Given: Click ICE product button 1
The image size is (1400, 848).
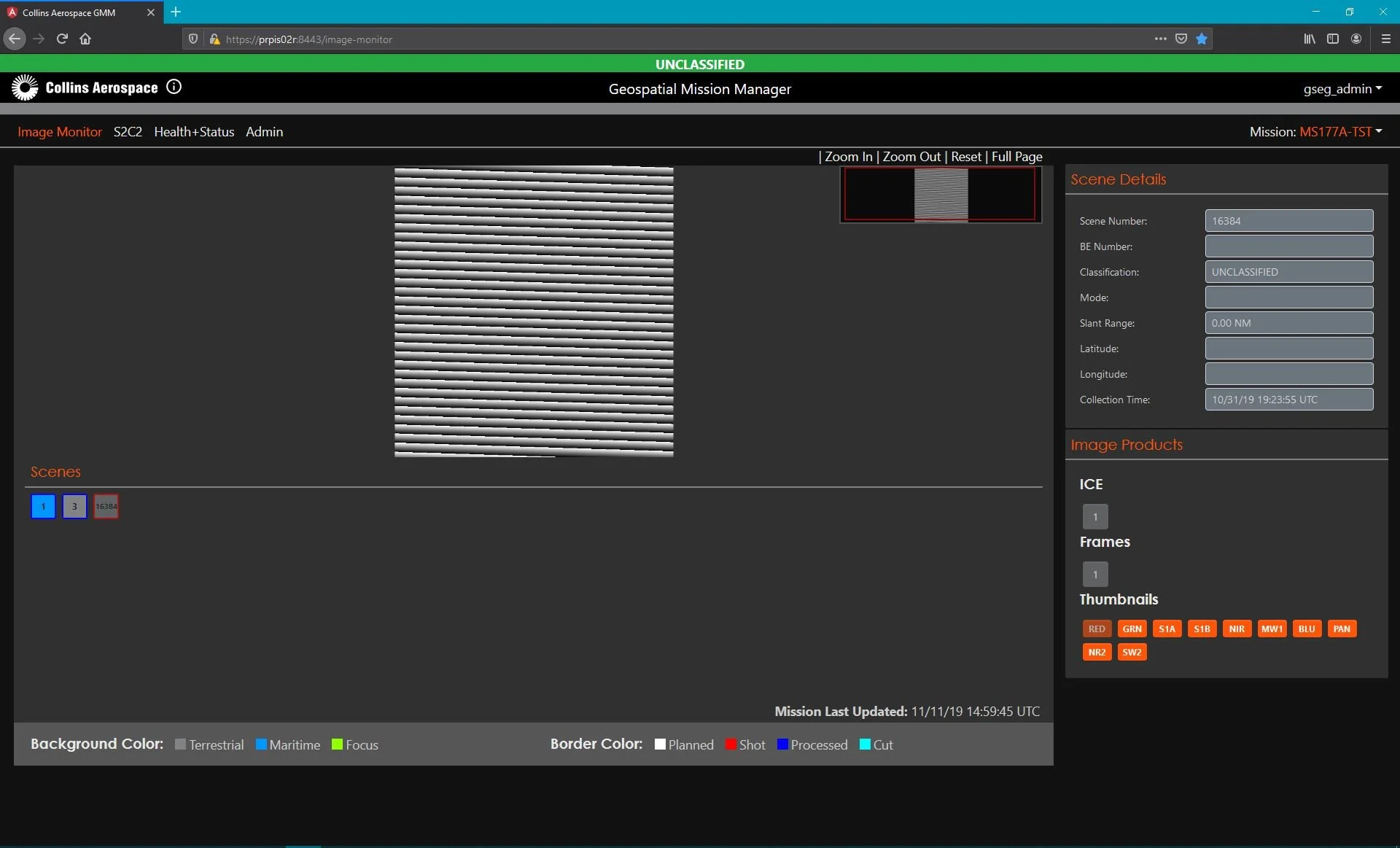Looking at the screenshot, I should click(1095, 516).
